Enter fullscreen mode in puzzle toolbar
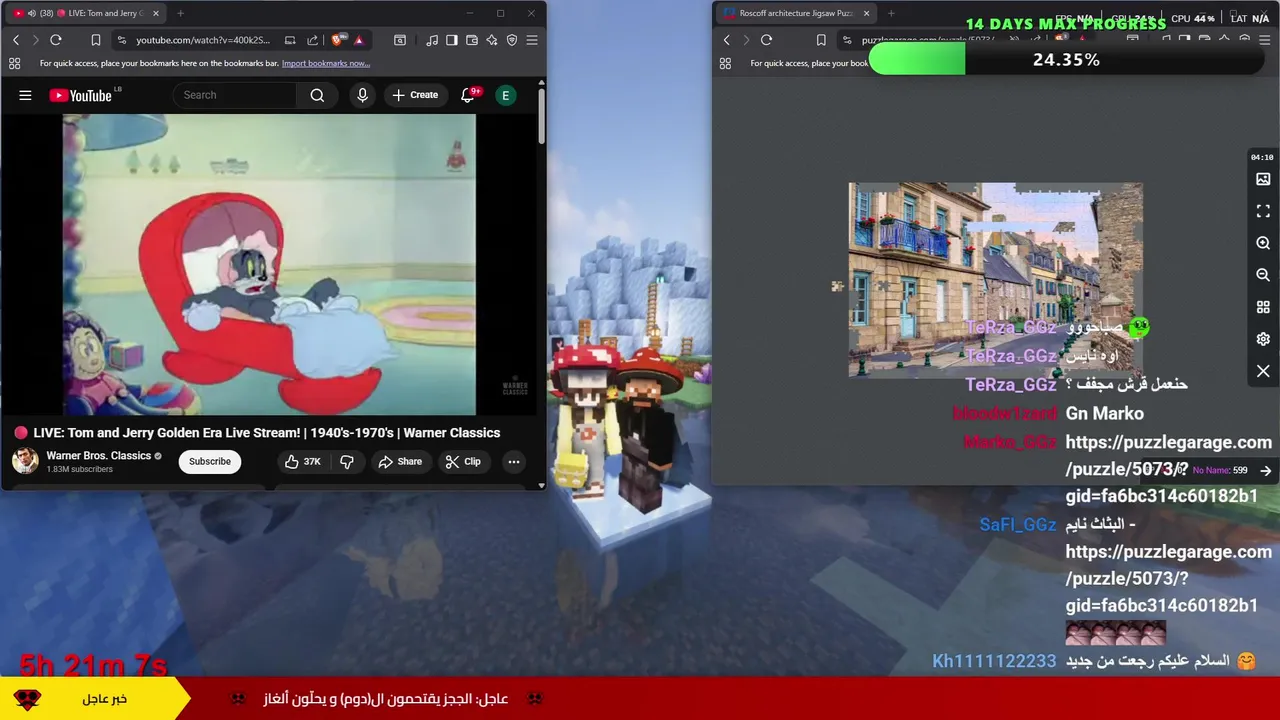1280x720 pixels. (1263, 211)
